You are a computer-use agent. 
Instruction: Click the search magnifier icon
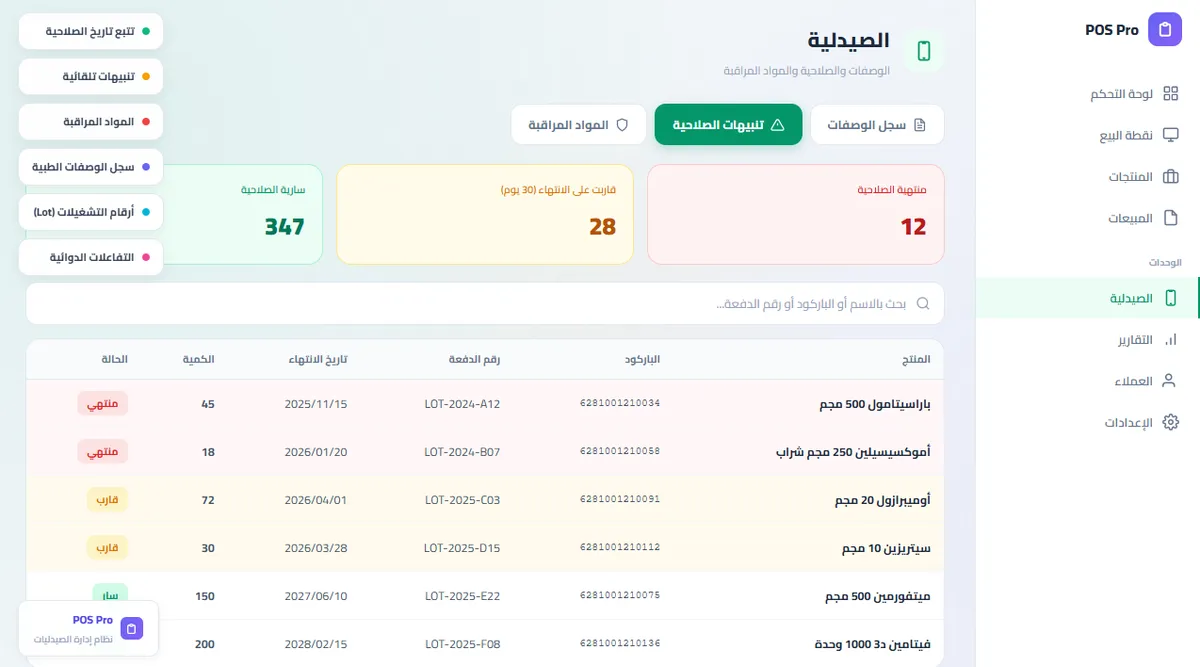923,303
